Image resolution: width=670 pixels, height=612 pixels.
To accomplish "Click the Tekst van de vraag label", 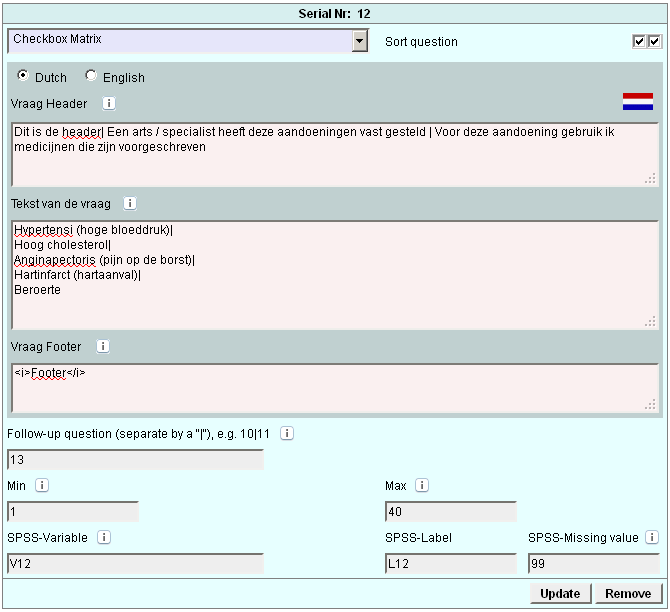I will (x=61, y=204).
